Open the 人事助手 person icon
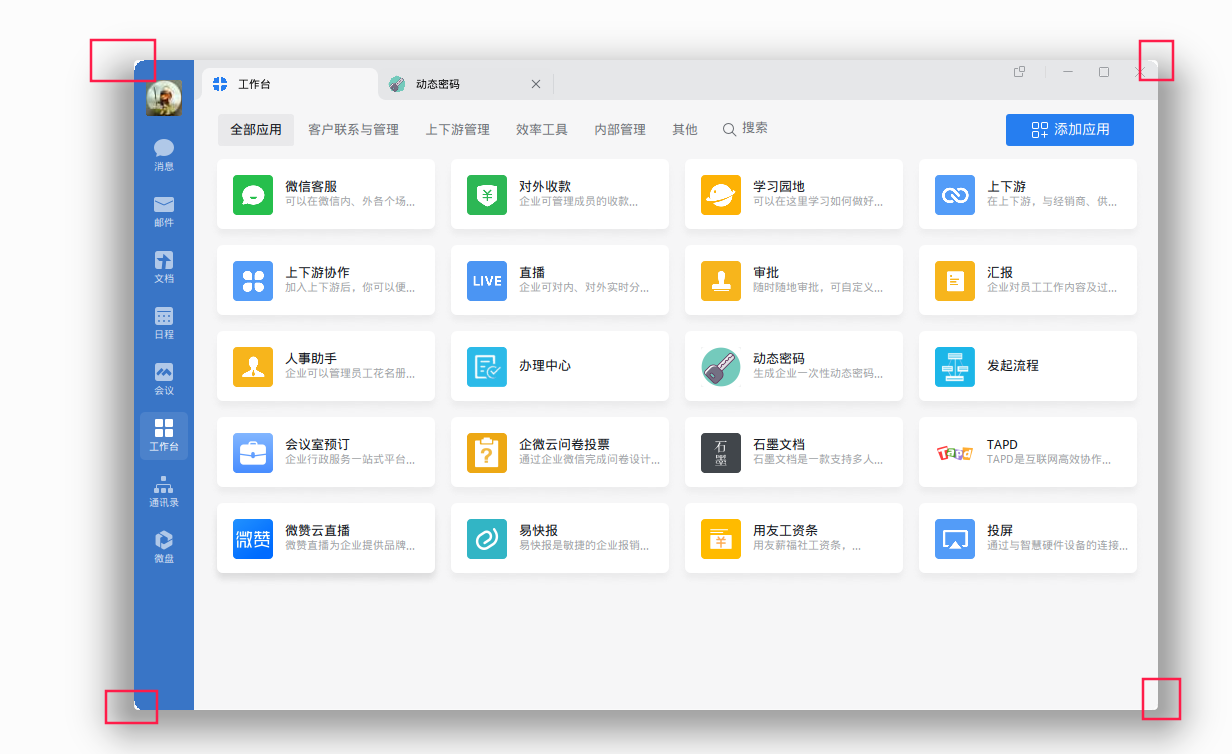 tap(253, 367)
